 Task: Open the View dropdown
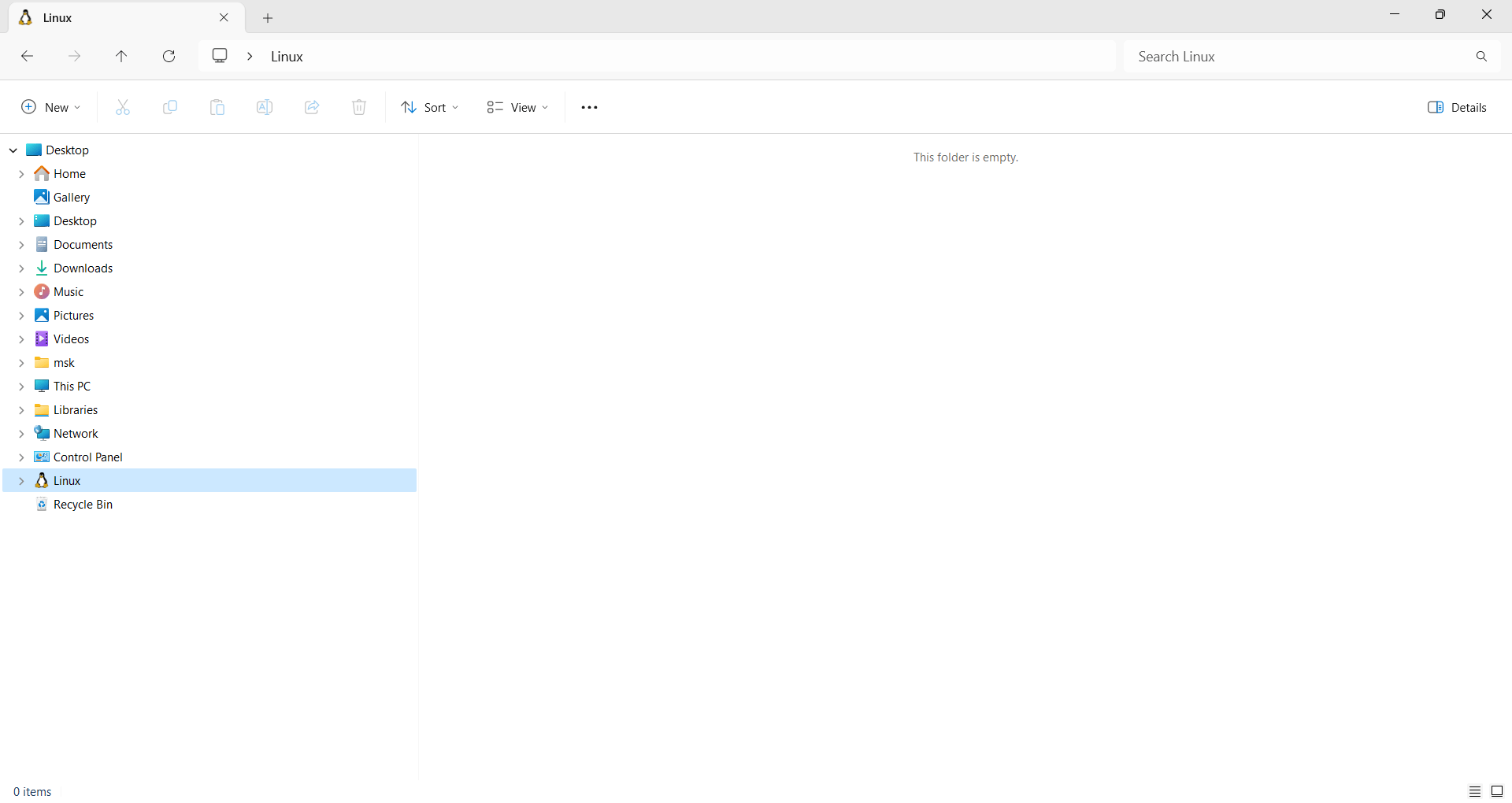pos(517,107)
